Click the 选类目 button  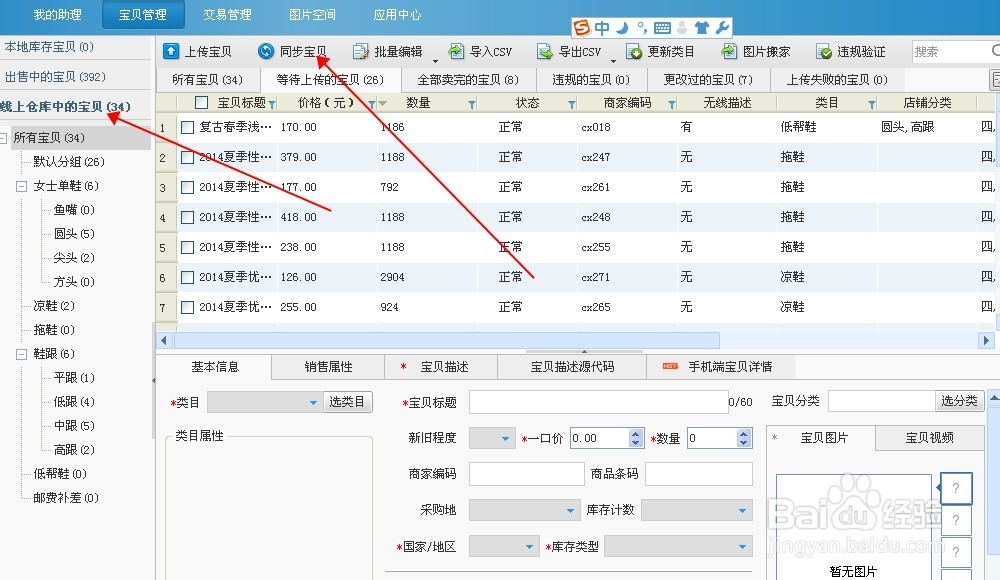[347, 402]
